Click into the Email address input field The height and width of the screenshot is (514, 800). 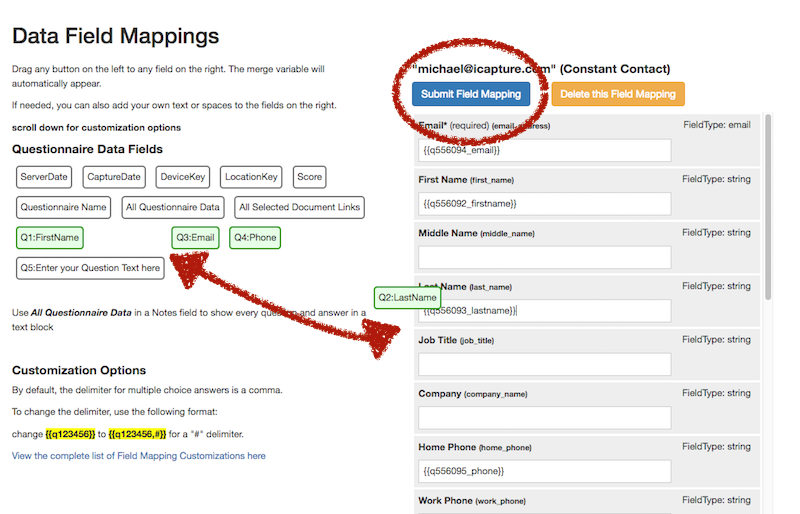point(544,150)
